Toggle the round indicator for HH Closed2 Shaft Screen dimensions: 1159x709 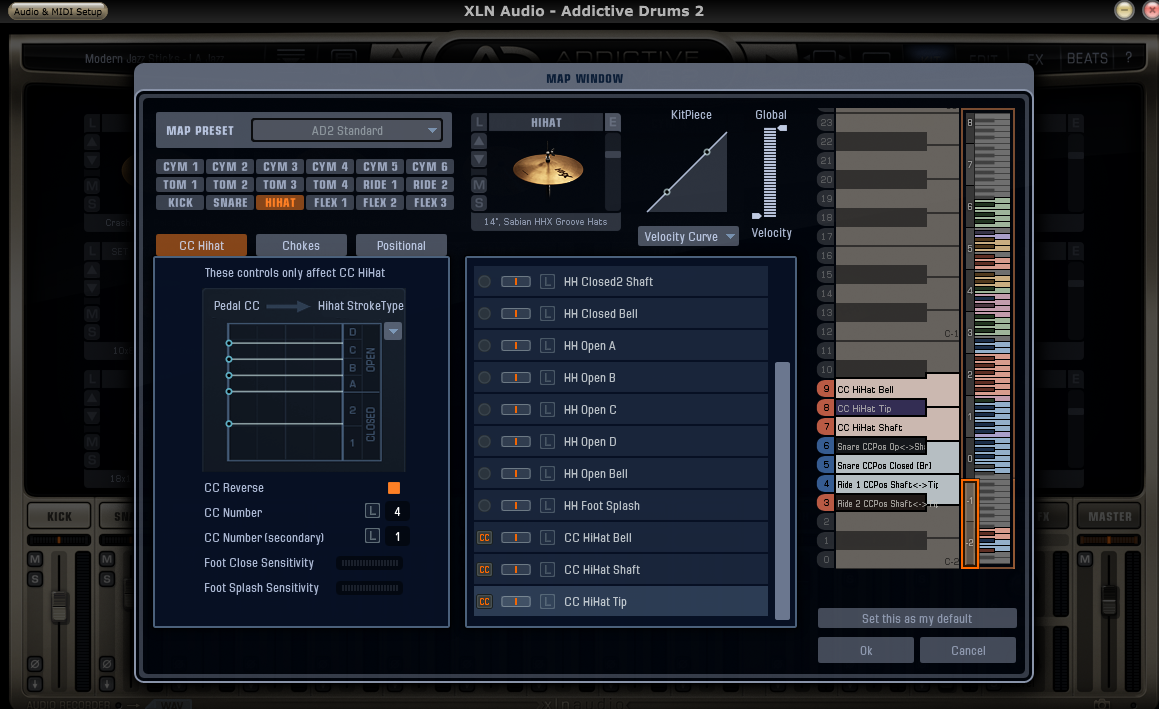pyautogui.click(x=484, y=282)
